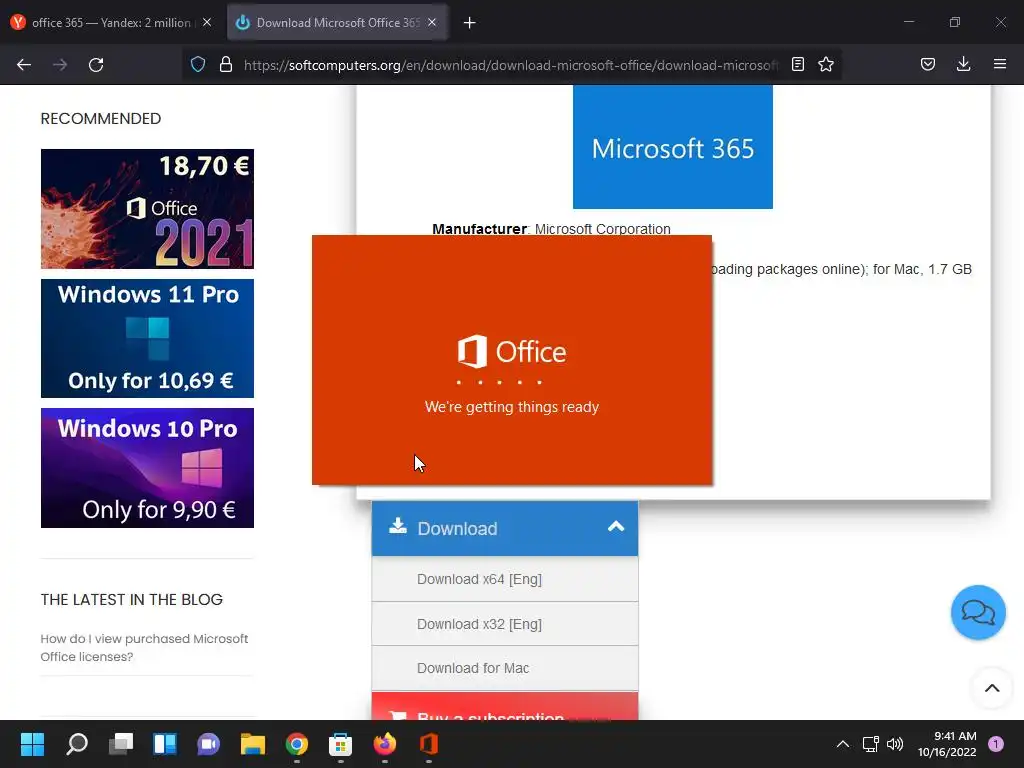The image size is (1024, 768).
Task: Open network status in system tray
Action: click(x=870, y=744)
